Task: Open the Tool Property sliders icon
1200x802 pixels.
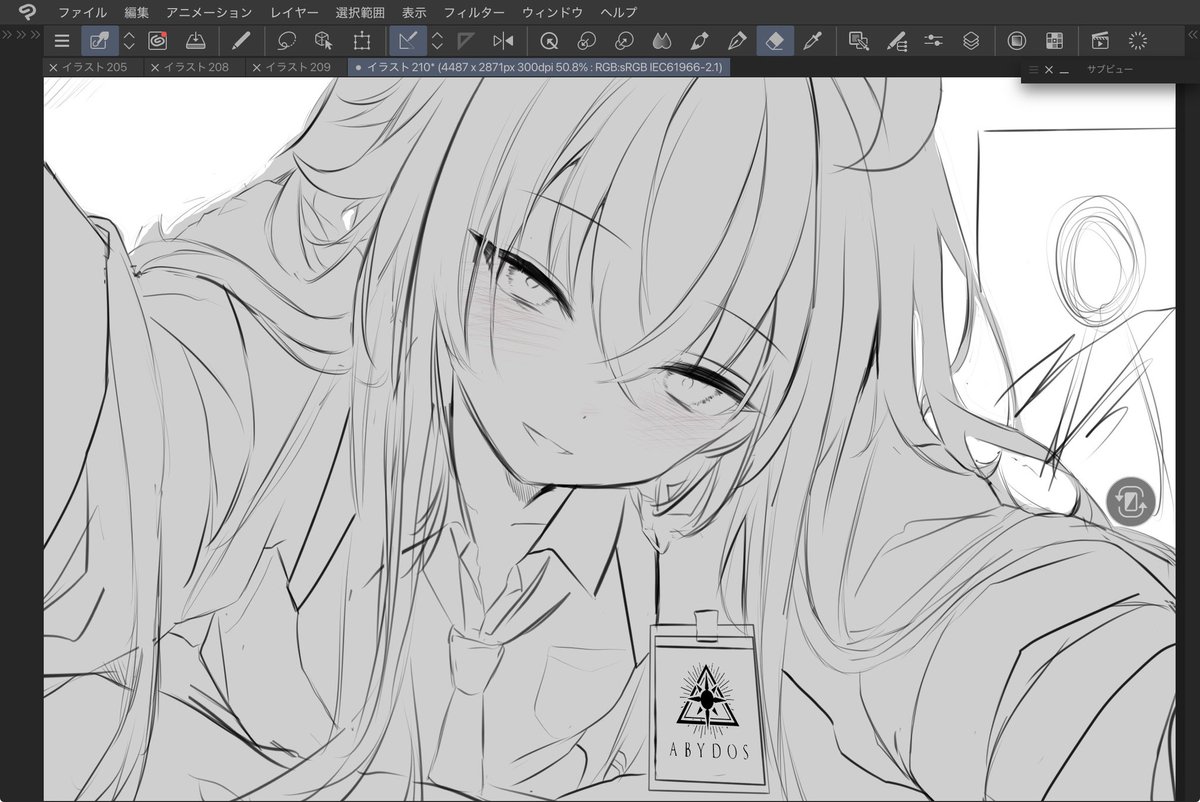Action: click(934, 41)
